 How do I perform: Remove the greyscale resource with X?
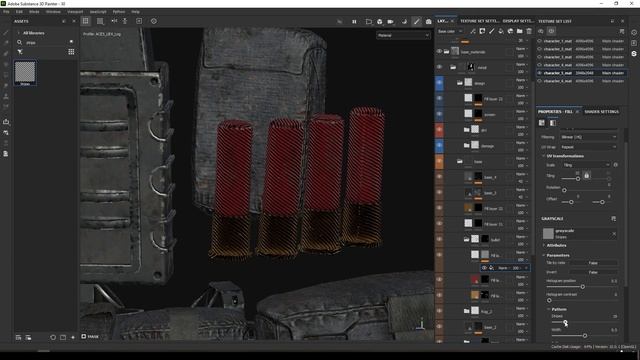614,234
